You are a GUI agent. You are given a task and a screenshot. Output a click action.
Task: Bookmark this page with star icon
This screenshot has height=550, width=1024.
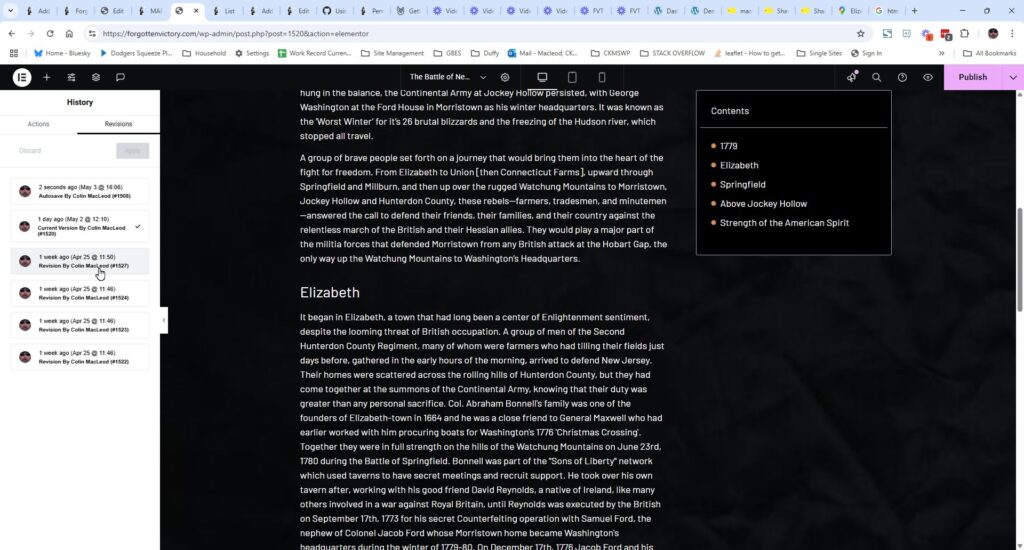tap(861, 33)
